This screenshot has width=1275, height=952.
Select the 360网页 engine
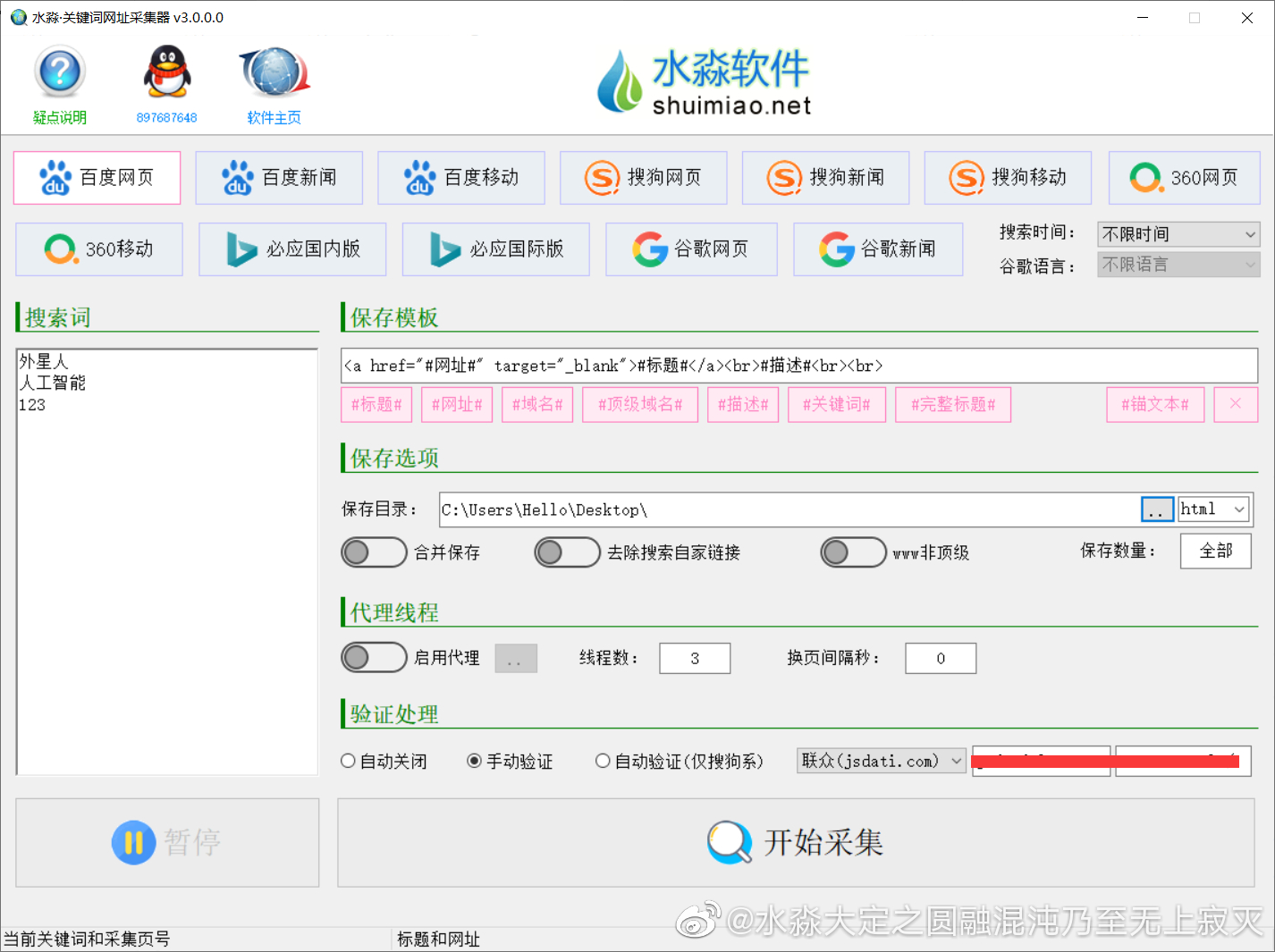[x=1185, y=178]
